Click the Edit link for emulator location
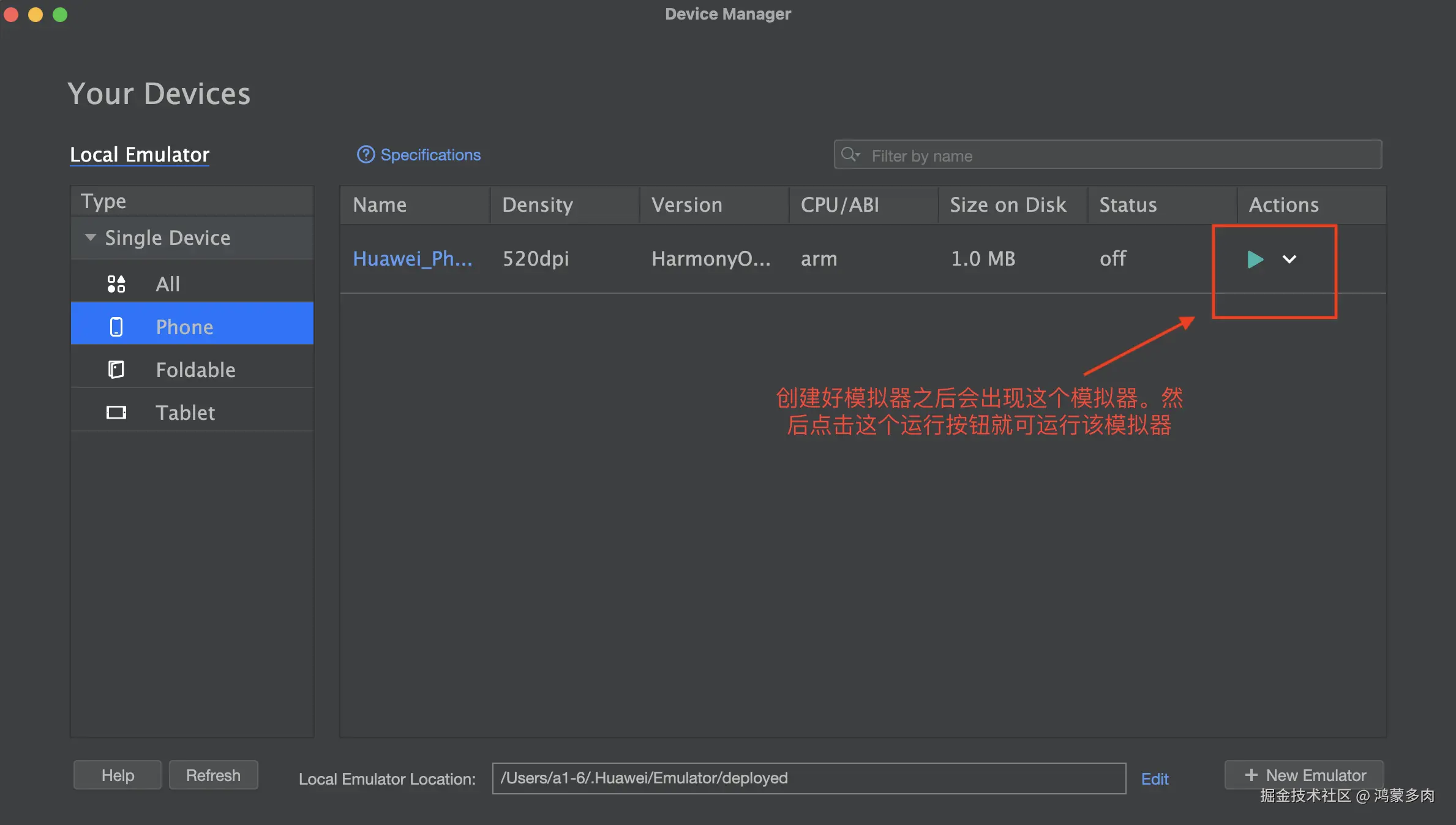The width and height of the screenshot is (1456, 825). click(1154, 778)
